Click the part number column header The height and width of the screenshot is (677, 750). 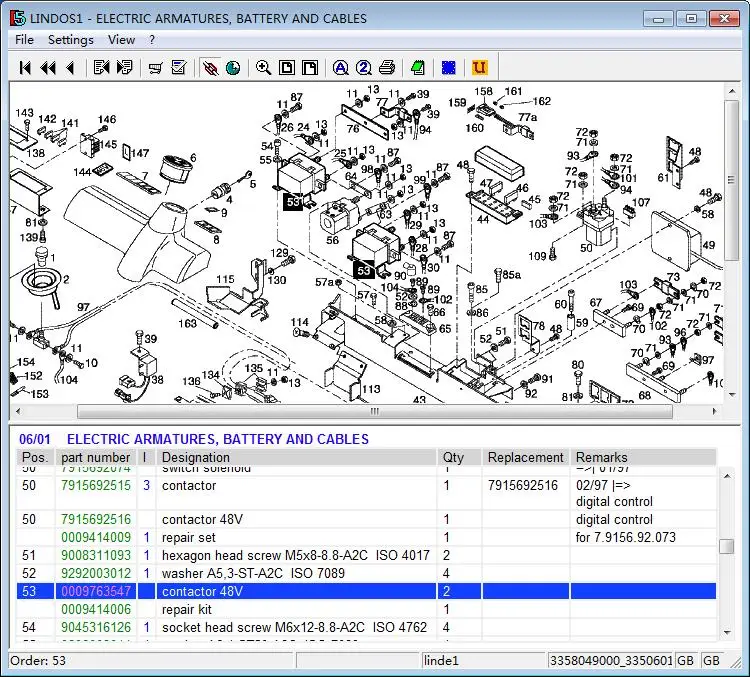pos(96,457)
